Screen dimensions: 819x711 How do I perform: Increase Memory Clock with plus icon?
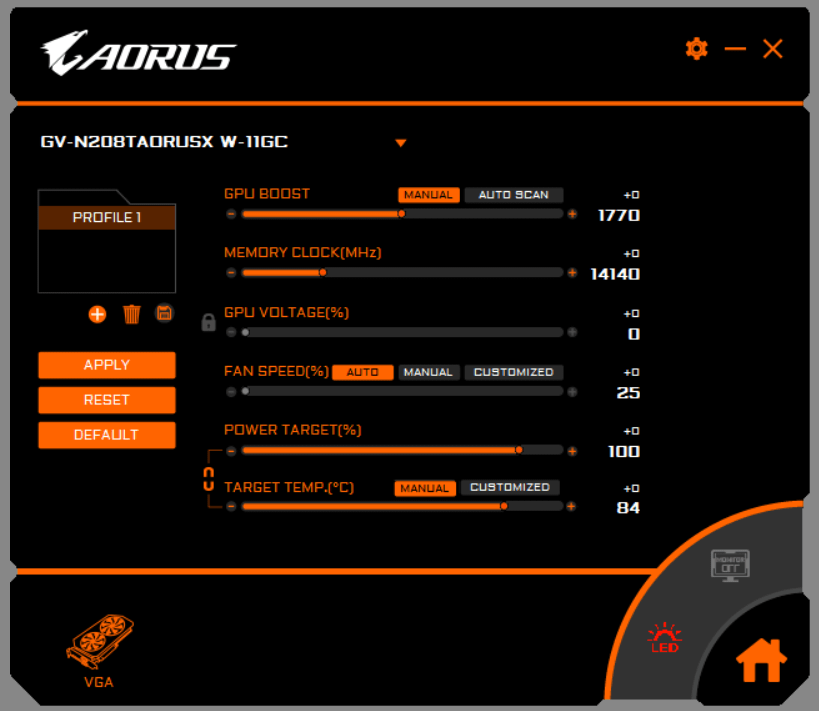572,273
